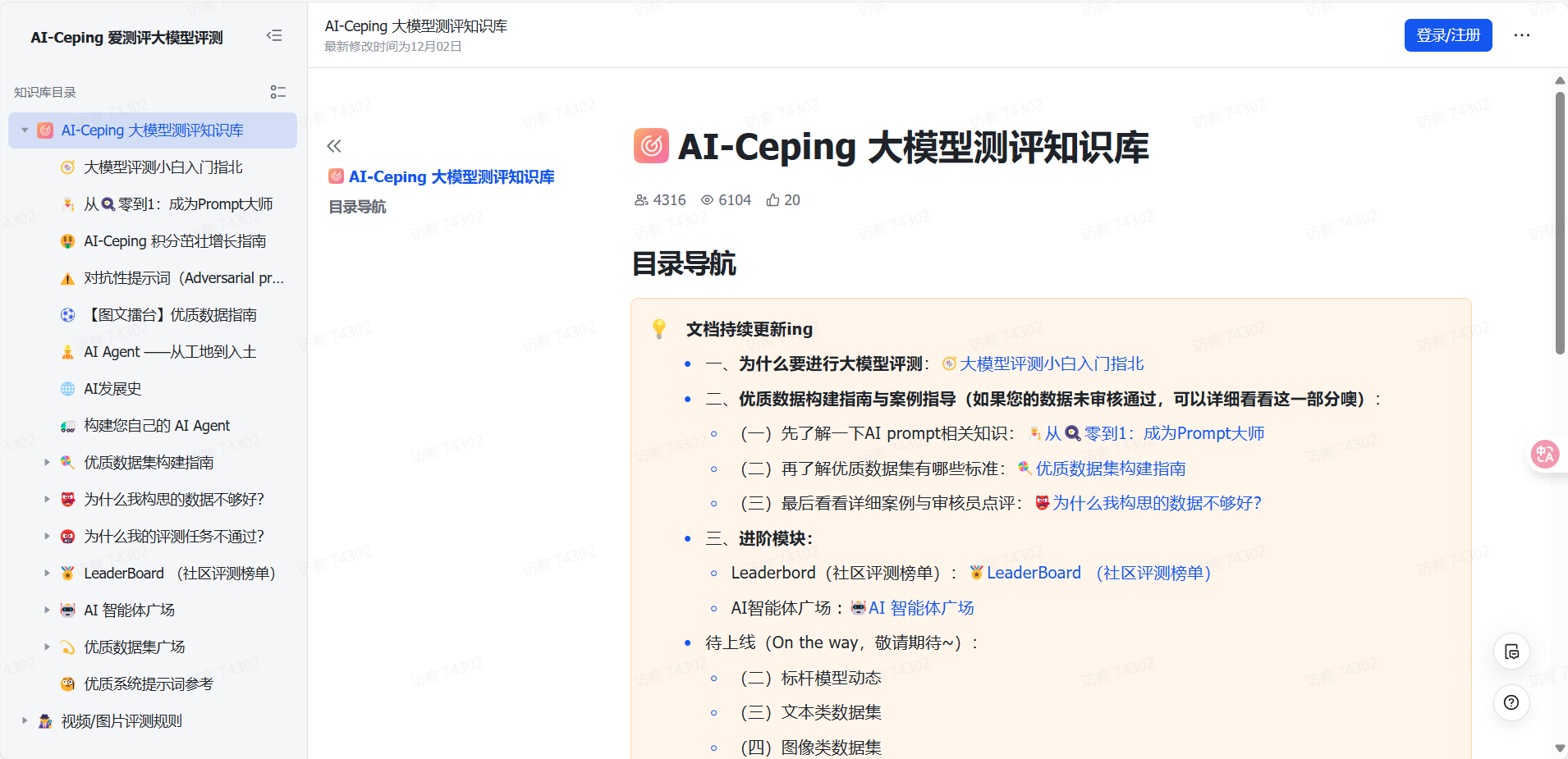Open the help question mark button
Viewport: 1568px width, 759px height.
(x=1511, y=702)
